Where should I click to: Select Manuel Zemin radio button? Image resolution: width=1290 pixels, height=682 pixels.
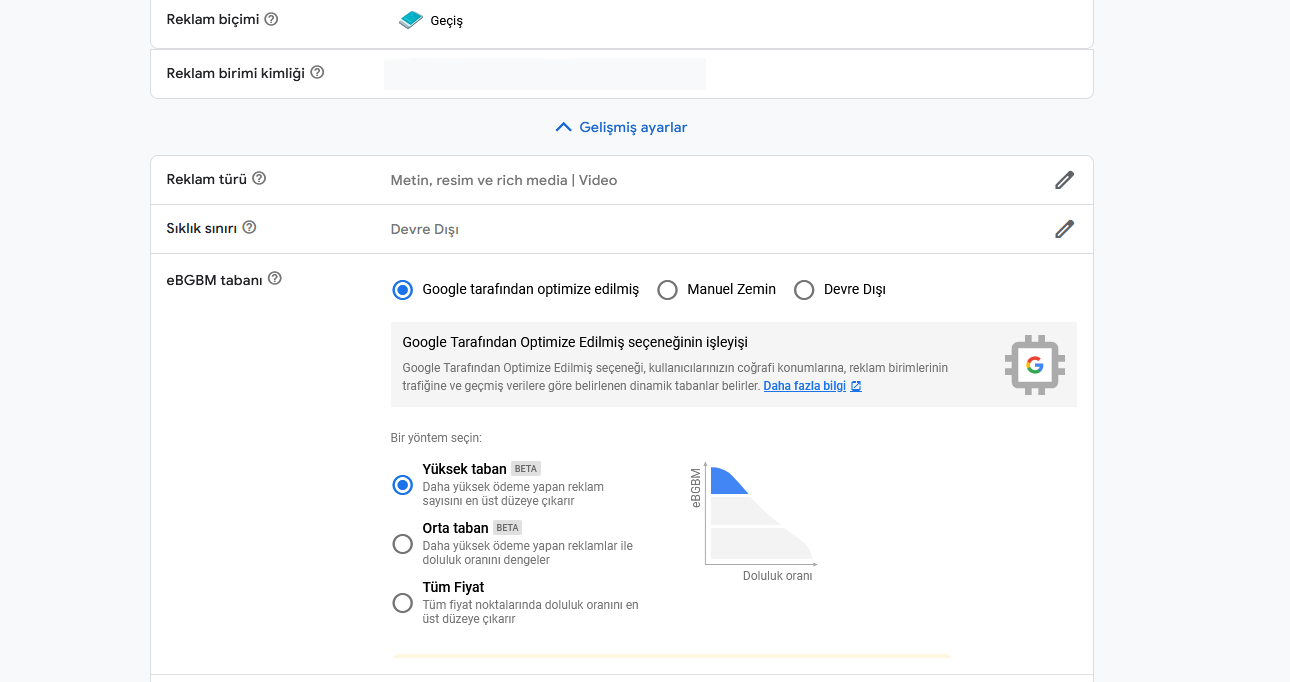click(667, 290)
